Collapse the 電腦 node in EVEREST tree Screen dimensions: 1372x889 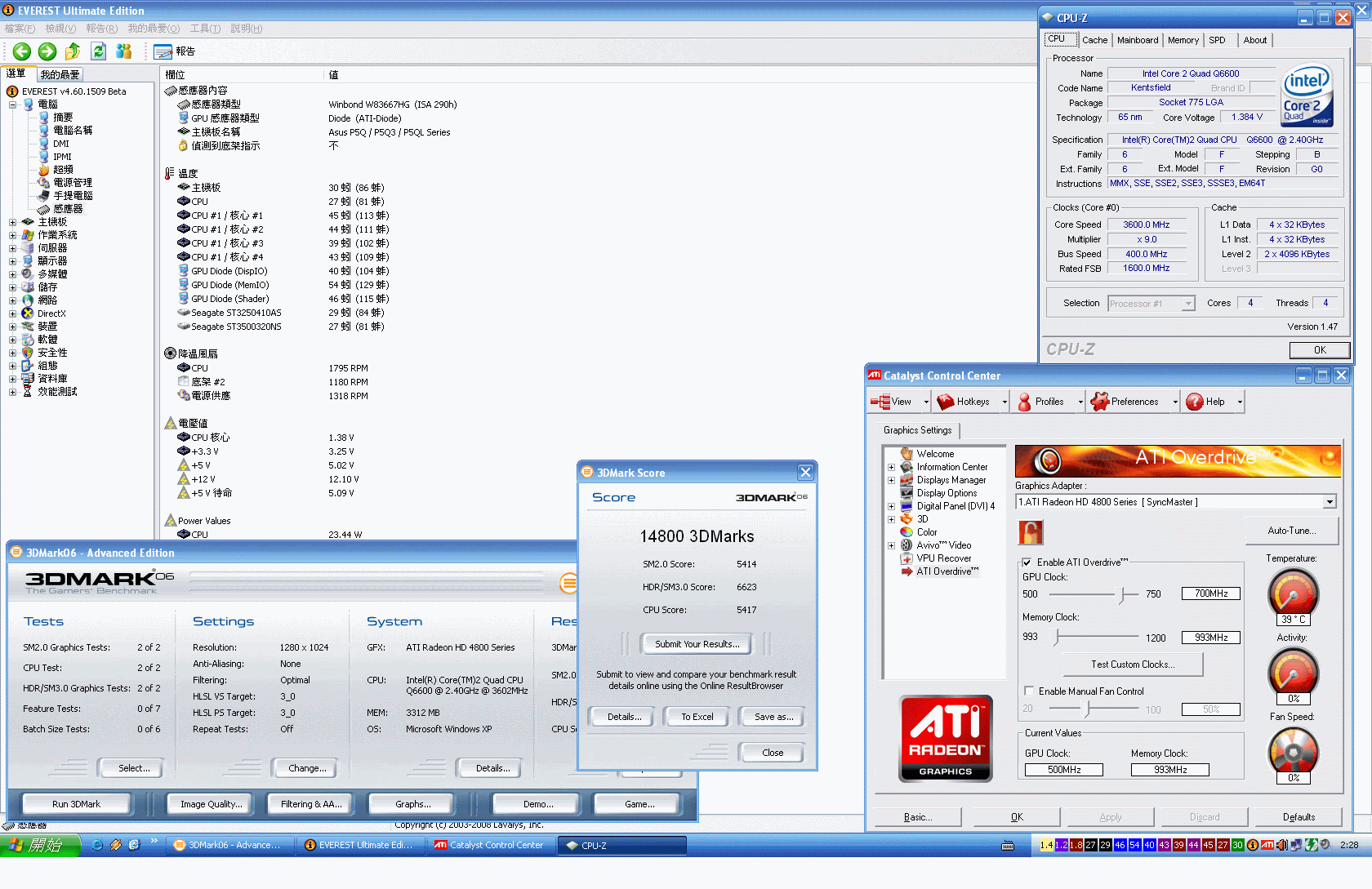[12, 104]
